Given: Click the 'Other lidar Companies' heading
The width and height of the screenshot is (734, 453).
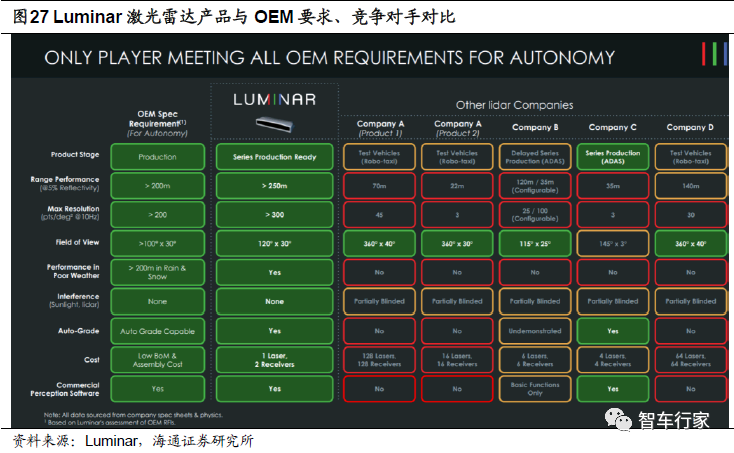Looking at the screenshot, I should (x=514, y=105).
